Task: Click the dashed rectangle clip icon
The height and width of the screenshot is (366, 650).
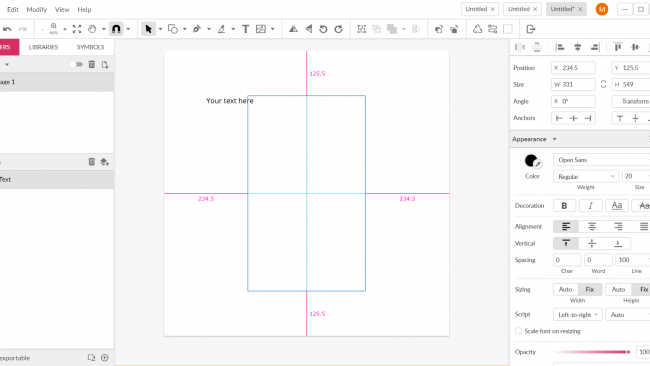Action: [x=508, y=29]
